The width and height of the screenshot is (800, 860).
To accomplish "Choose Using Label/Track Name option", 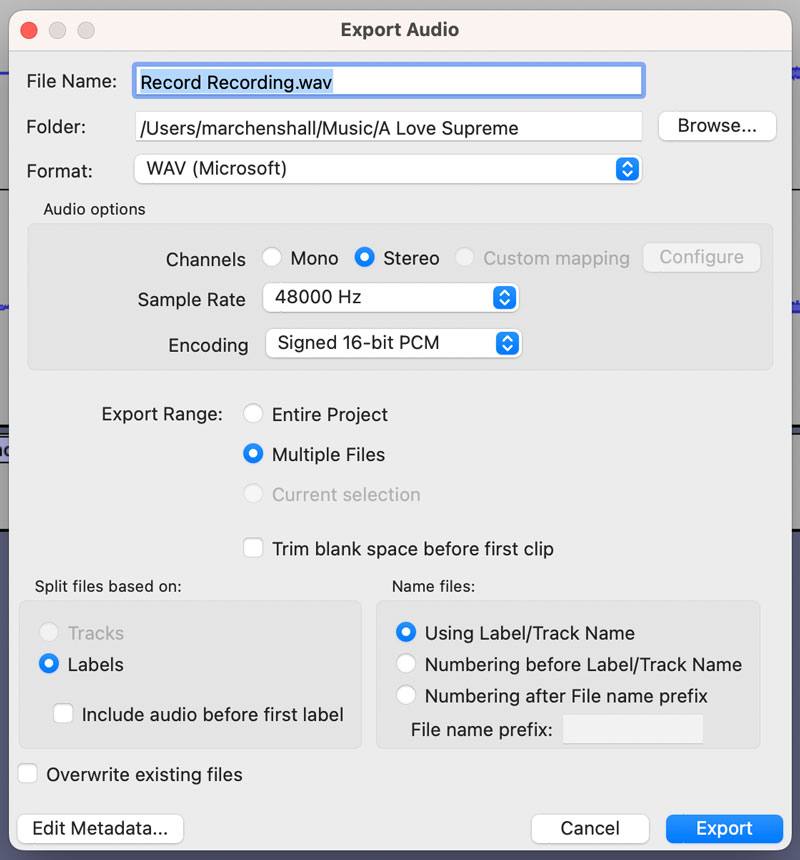I will point(406,633).
